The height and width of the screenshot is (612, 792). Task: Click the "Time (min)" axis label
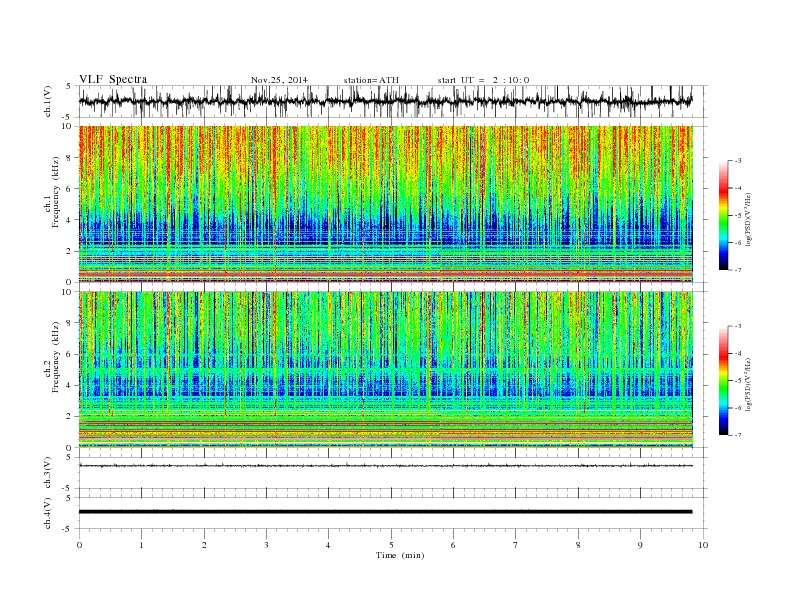point(400,555)
